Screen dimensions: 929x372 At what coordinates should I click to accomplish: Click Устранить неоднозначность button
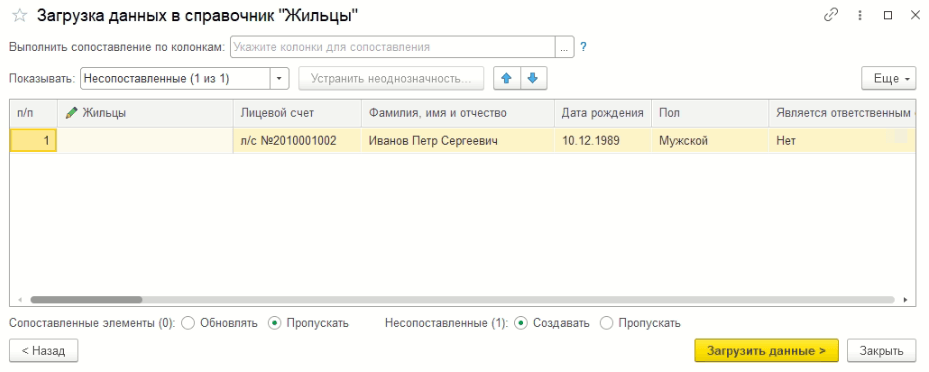[391, 78]
